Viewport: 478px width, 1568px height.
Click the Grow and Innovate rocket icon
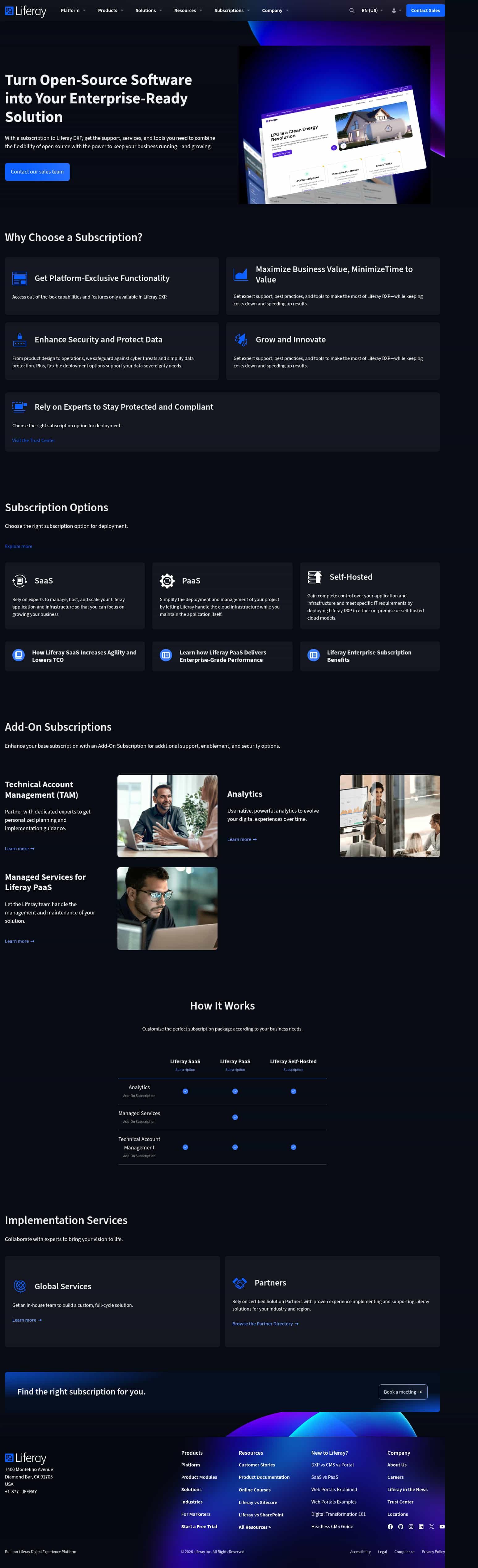[240, 340]
